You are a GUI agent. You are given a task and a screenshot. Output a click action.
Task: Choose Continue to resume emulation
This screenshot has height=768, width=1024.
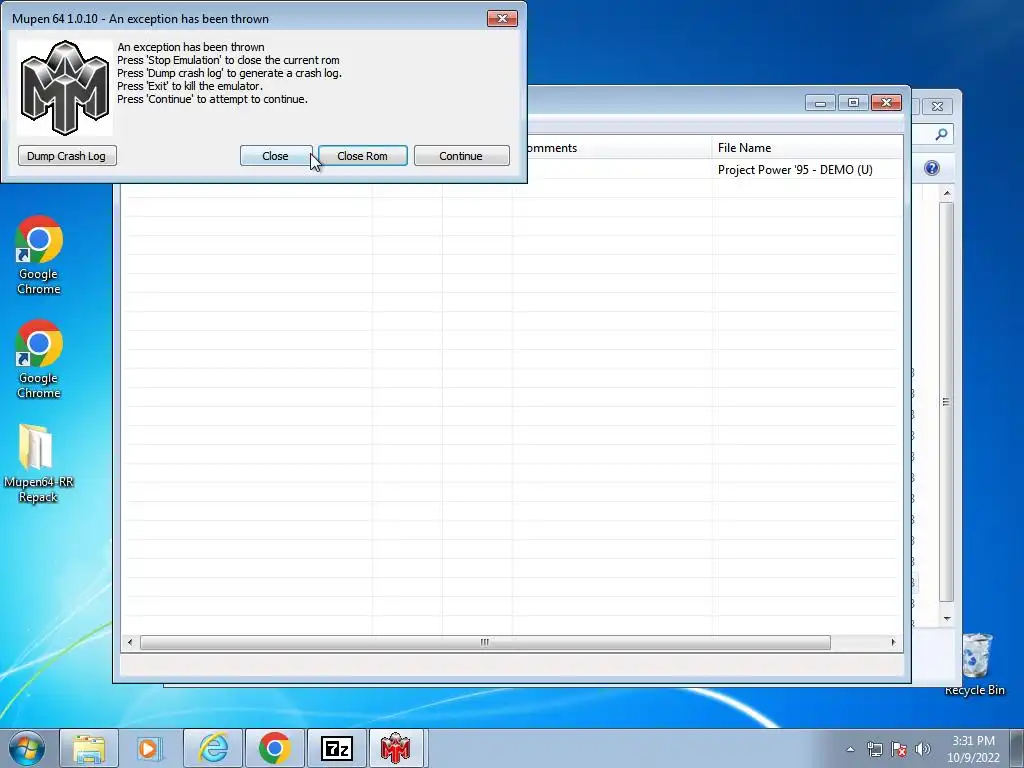461,156
